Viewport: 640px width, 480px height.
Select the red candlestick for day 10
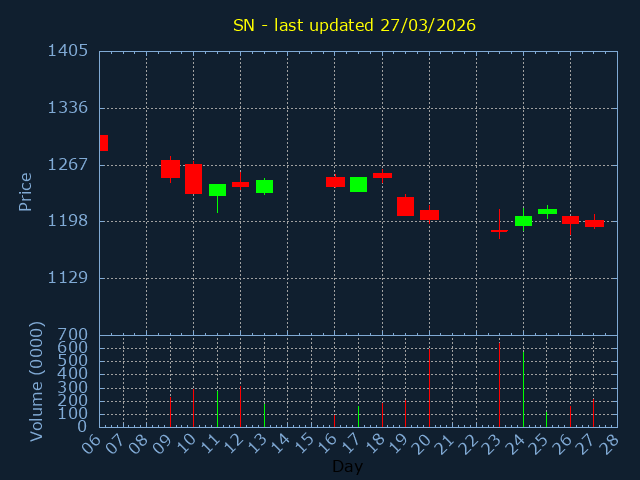pos(193,179)
